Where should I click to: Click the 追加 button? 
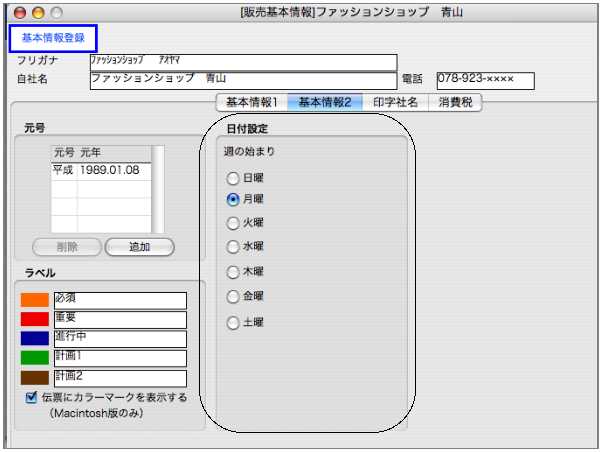click(139, 246)
